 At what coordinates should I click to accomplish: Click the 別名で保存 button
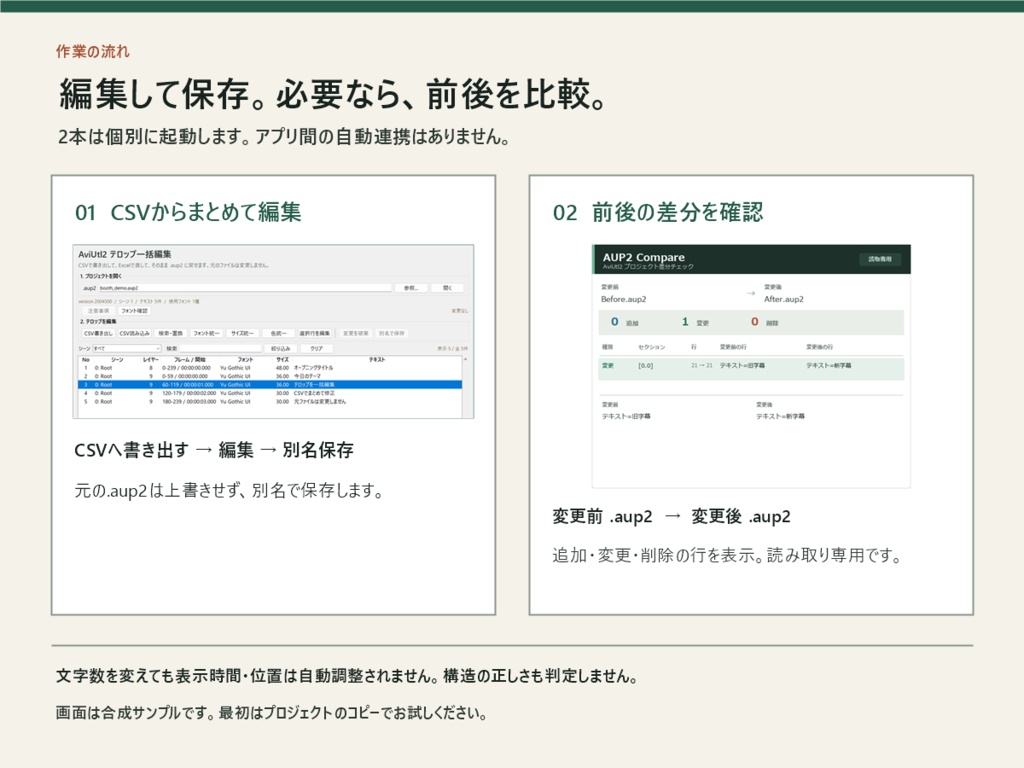tap(392, 333)
